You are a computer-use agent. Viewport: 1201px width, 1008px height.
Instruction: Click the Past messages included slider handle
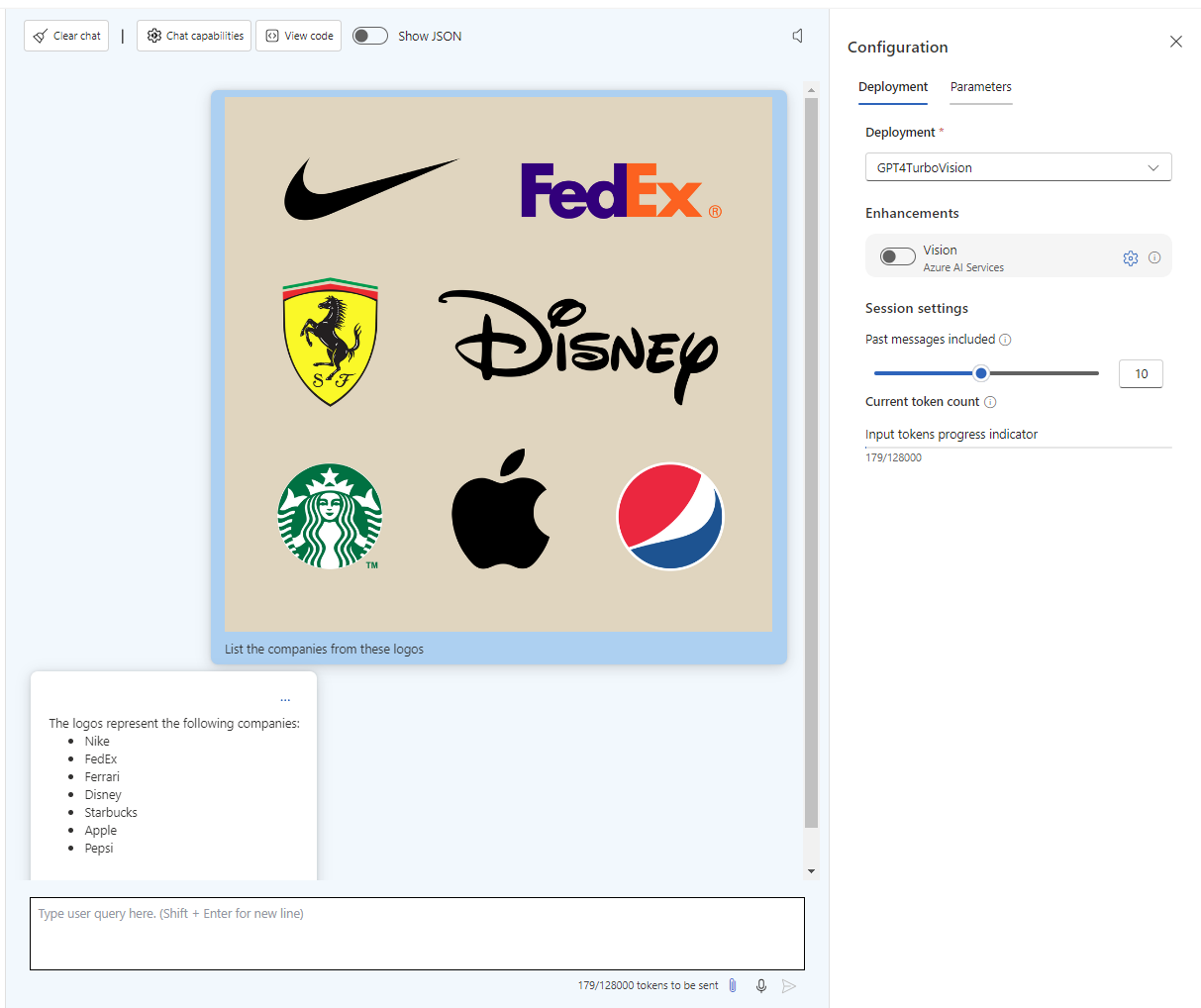click(981, 373)
